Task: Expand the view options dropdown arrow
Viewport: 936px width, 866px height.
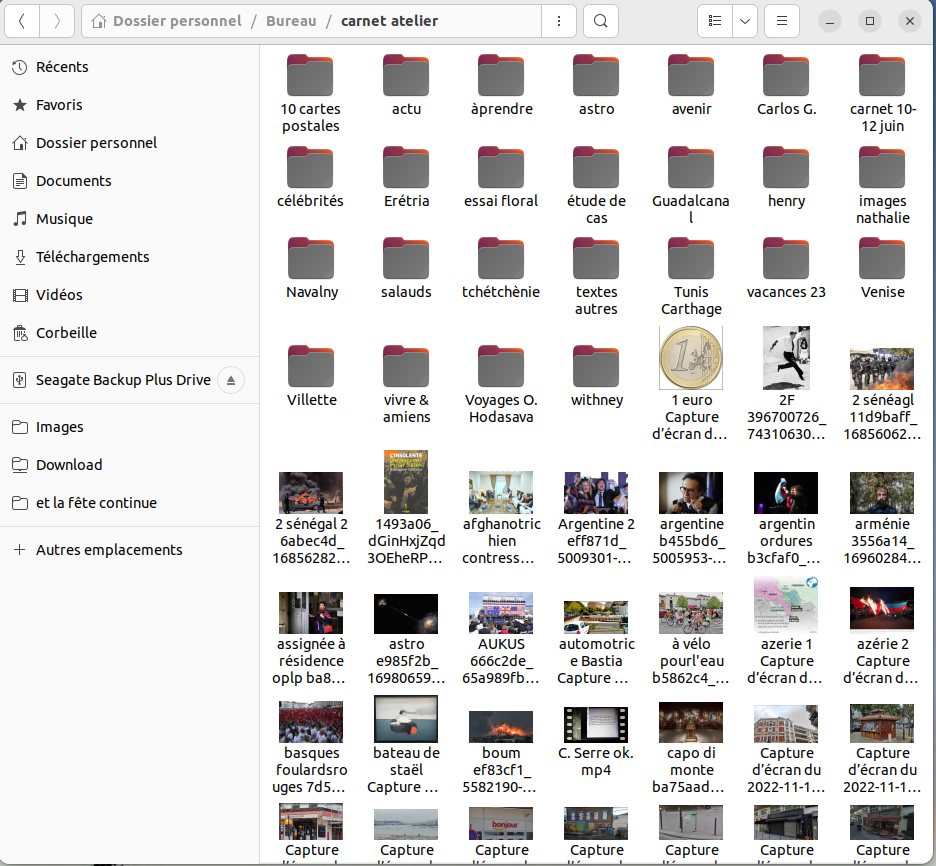Action: [x=745, y=21]
